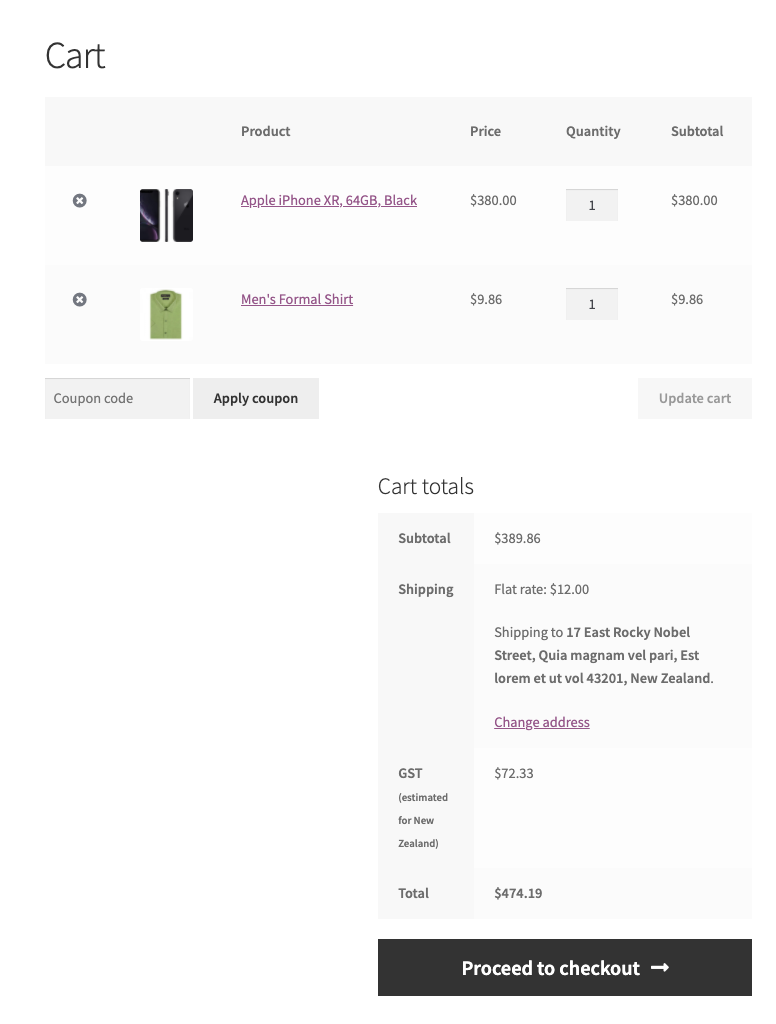Image resolution: width=776 pixels, height=1024 pixels.
Task: Open the green formal shirt thumbnail
Action: click(166, 314)
